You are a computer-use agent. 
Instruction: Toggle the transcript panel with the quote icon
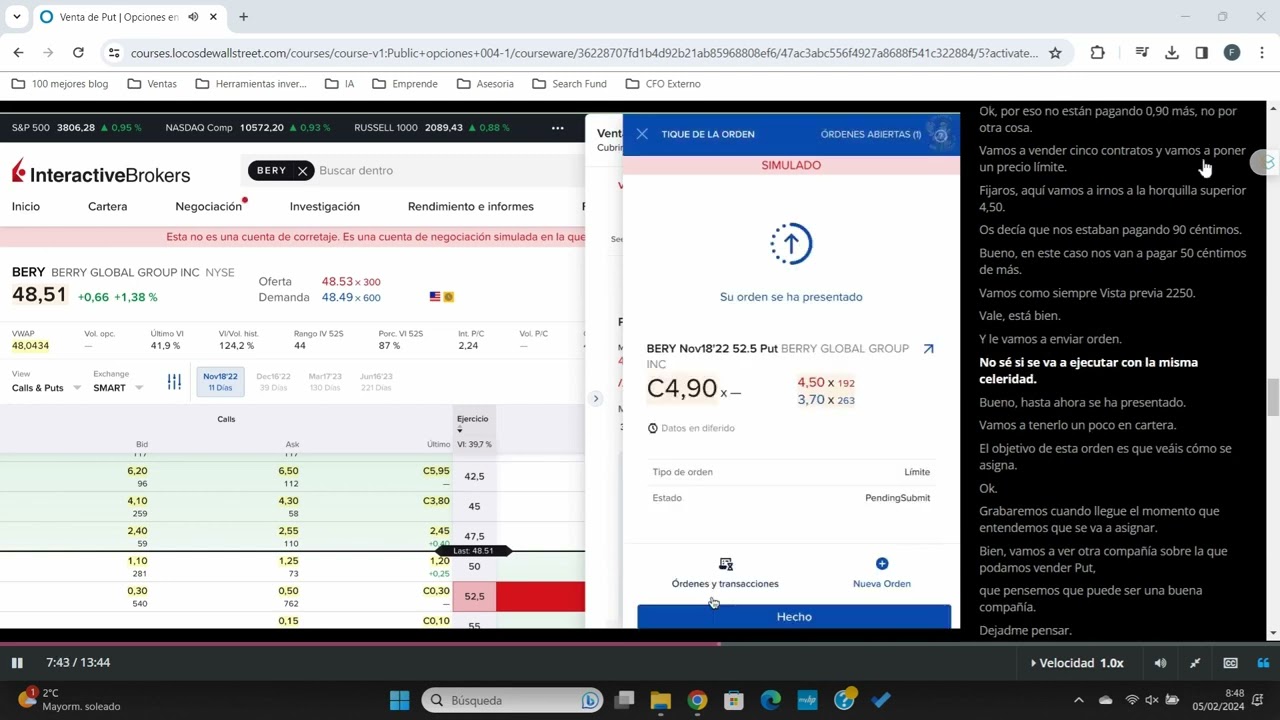coord(1263,663)
